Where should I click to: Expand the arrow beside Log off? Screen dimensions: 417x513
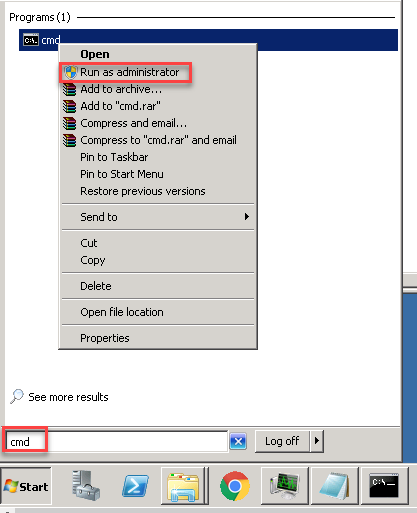pyautogui.click(x=317, y=441)
